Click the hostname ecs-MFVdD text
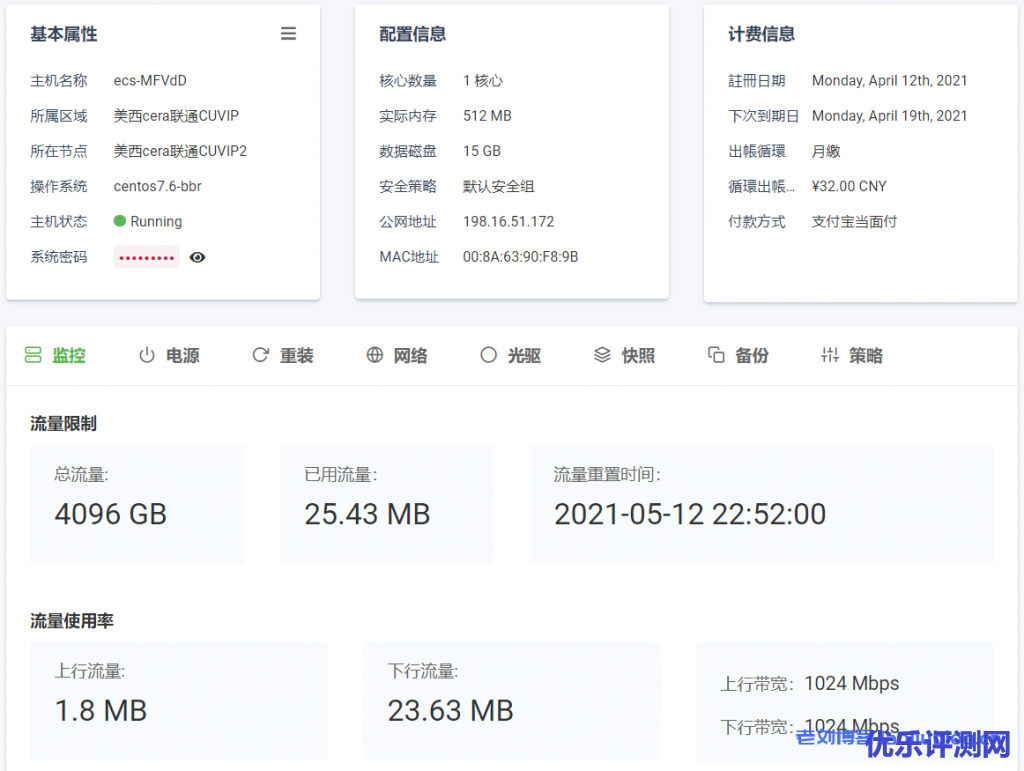The height and width of the screenshot is (771, 1024). 150,81
